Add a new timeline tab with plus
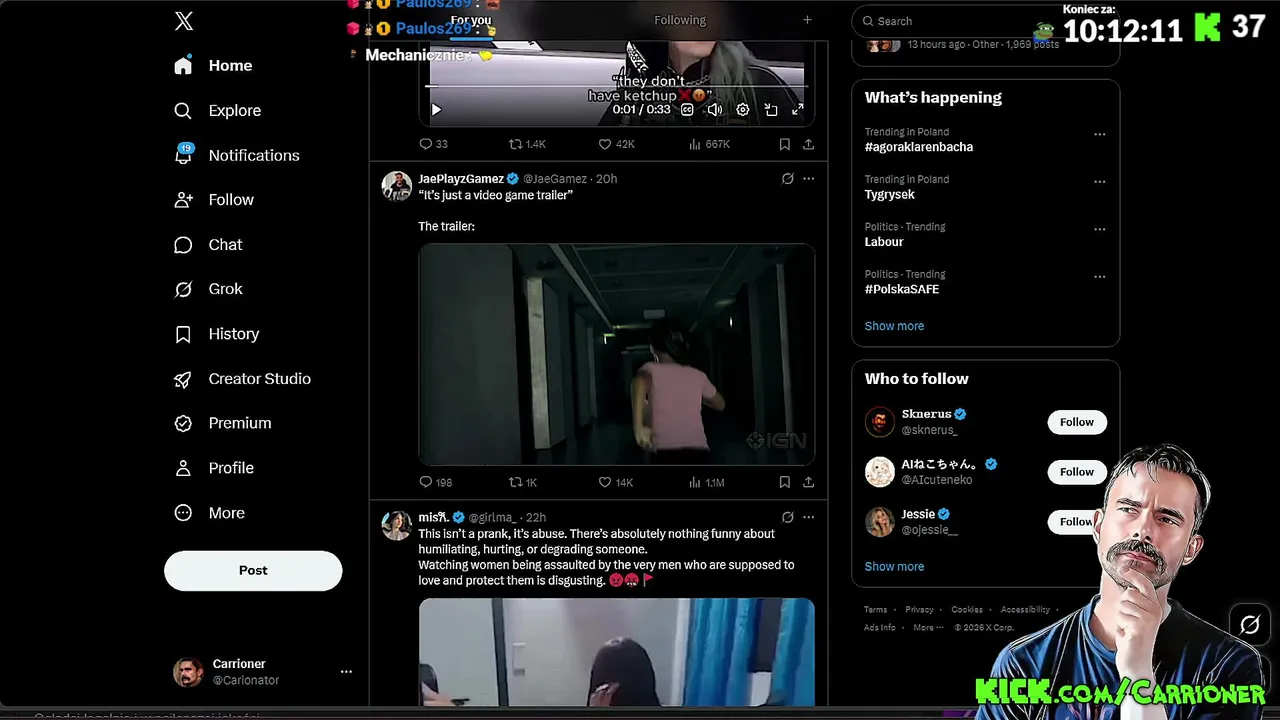This screenshot has height=720, width=1280. point(807,20)
